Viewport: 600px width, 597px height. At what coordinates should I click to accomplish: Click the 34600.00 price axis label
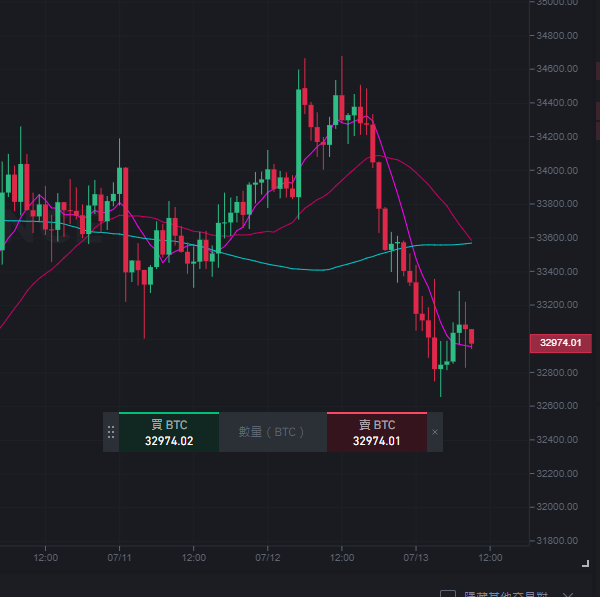tap(557, 69)
